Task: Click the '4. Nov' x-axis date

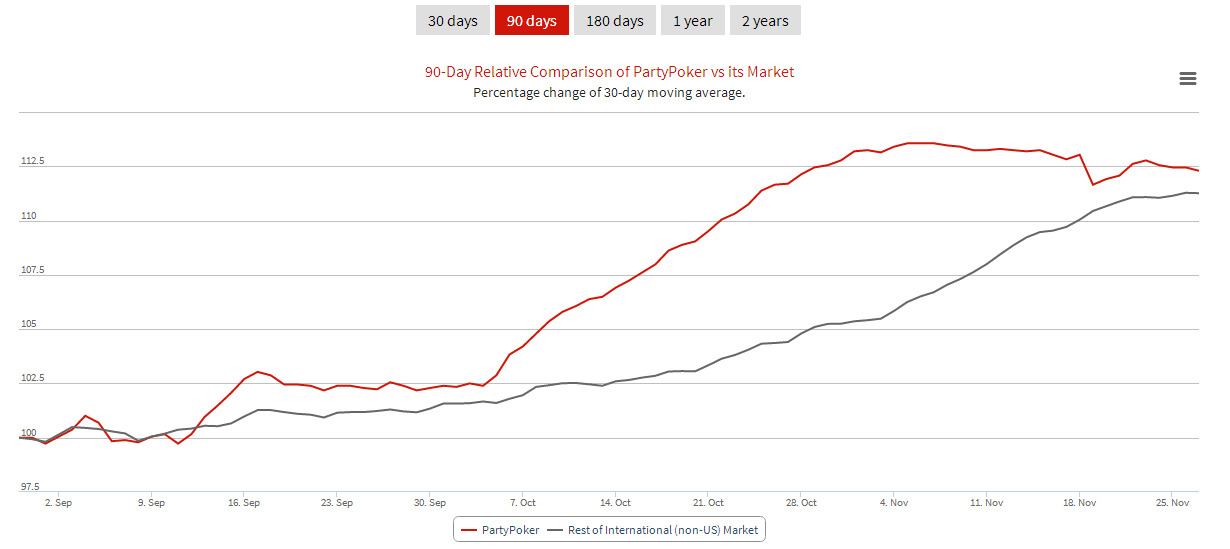Action: pyautogui.click(x=893, y=503)
